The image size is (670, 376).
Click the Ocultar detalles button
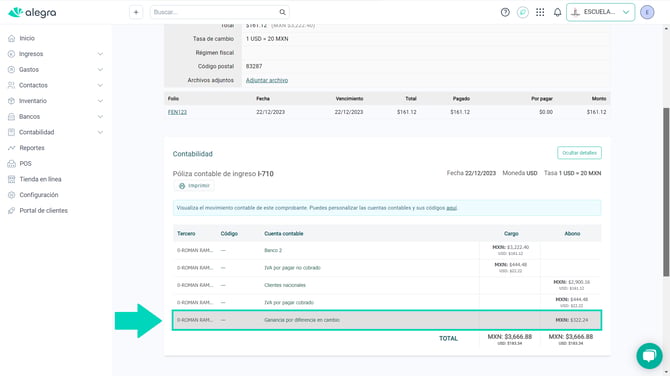(579, 153)
